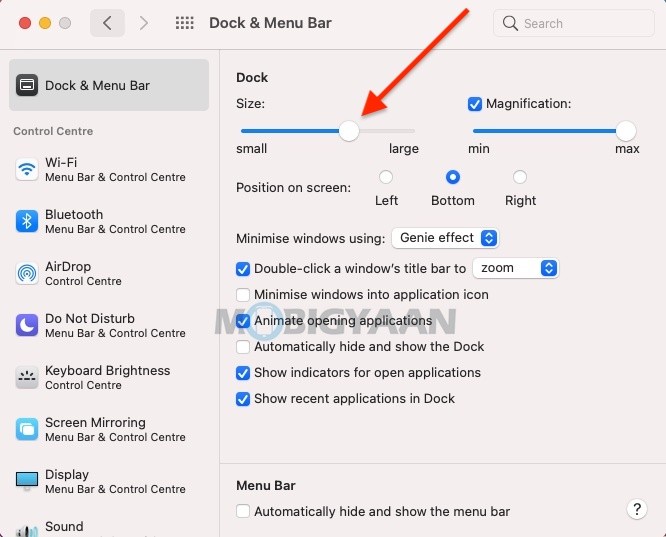Enable Minimise windows into application icon
The width and height of the screenshot is (666, 537).
coord(243,294)
